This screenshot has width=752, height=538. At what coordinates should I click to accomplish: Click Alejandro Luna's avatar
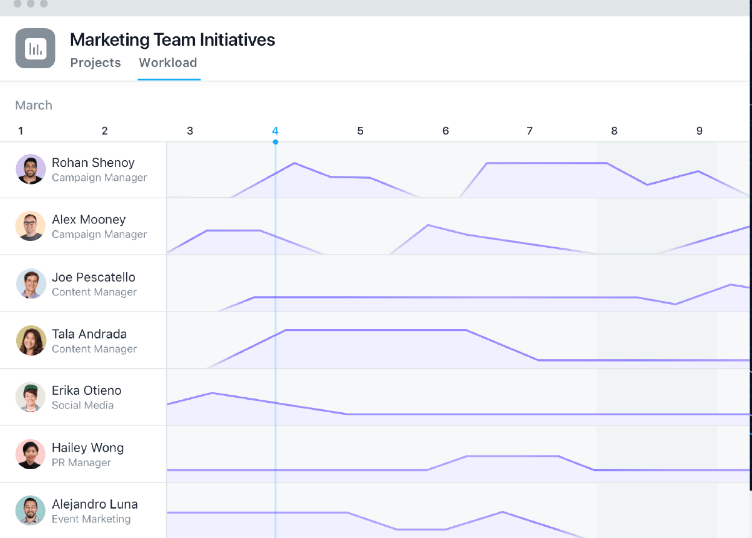click(x=31, y=511)
